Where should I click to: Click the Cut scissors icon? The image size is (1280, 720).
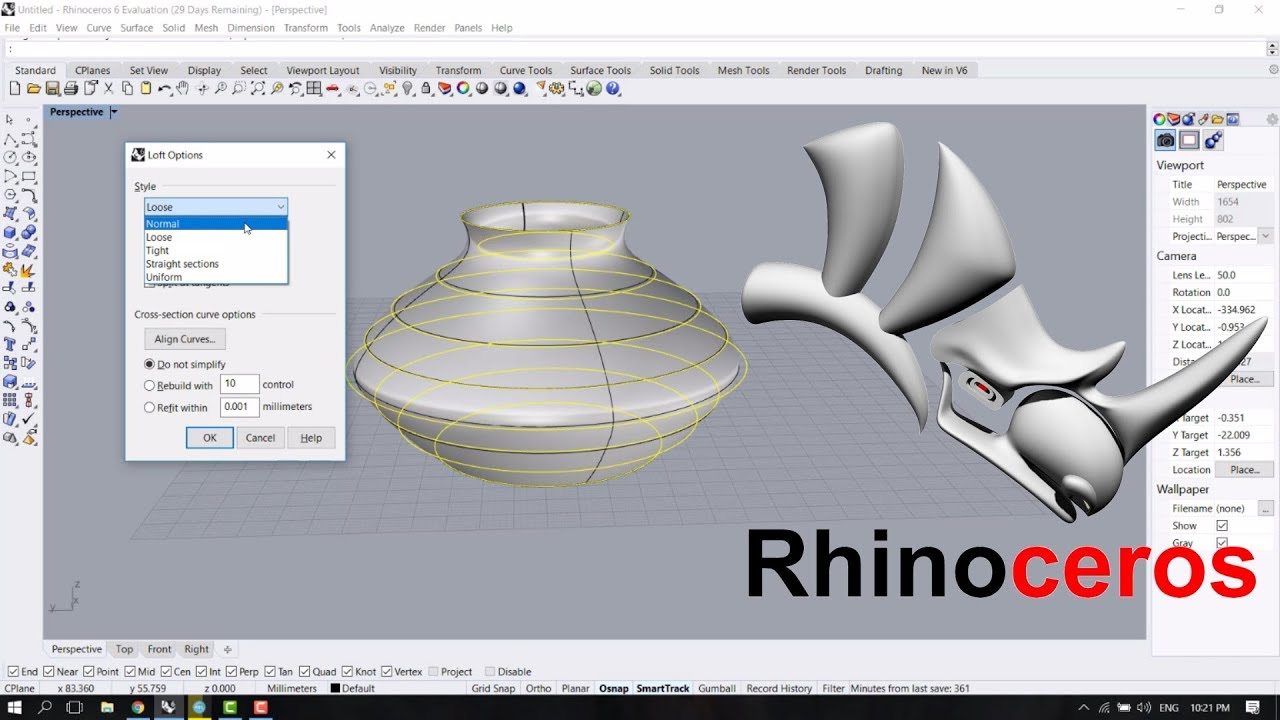pos(108,88)
